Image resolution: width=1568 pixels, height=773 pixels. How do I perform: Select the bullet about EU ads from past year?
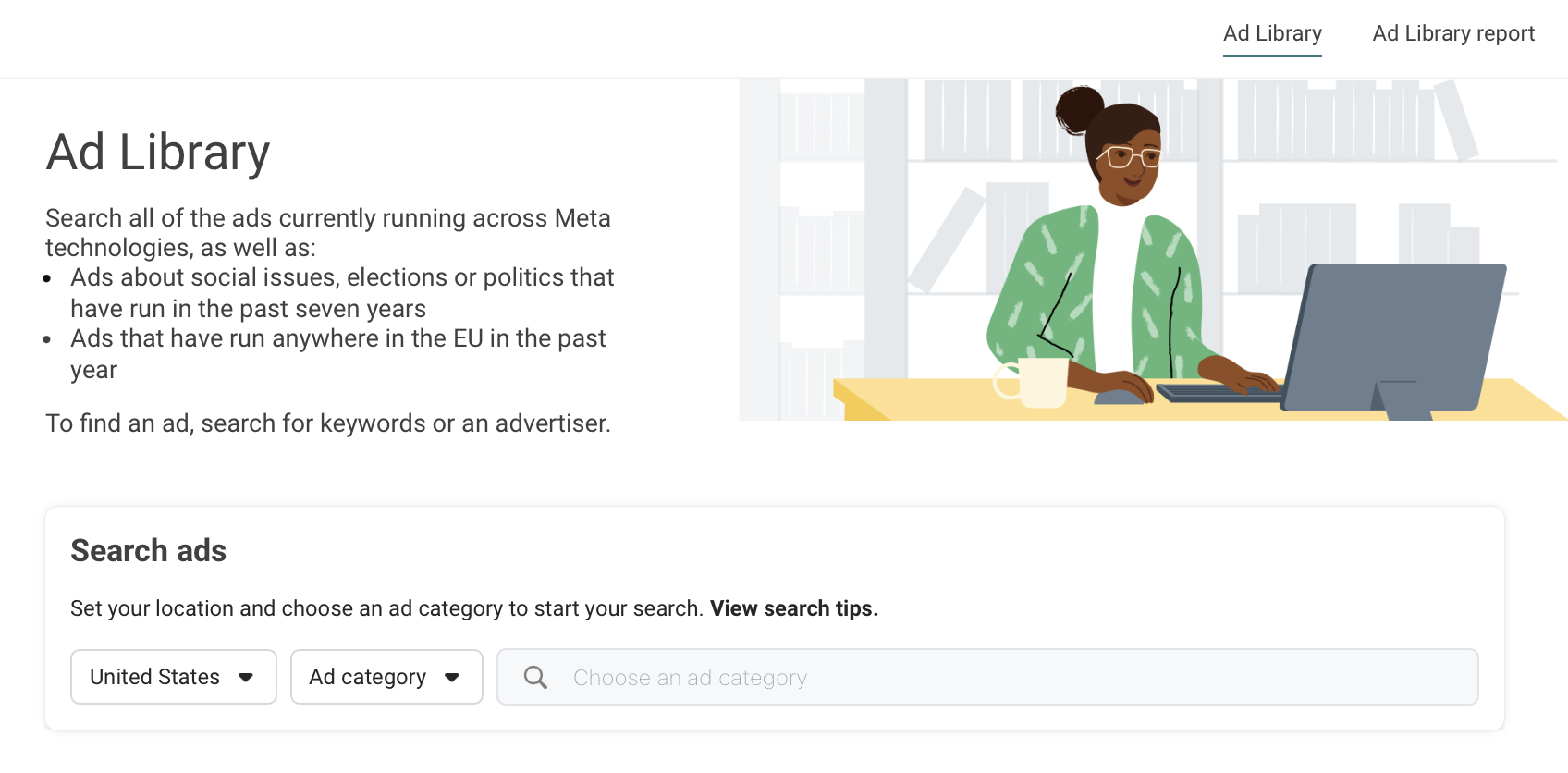337,353
